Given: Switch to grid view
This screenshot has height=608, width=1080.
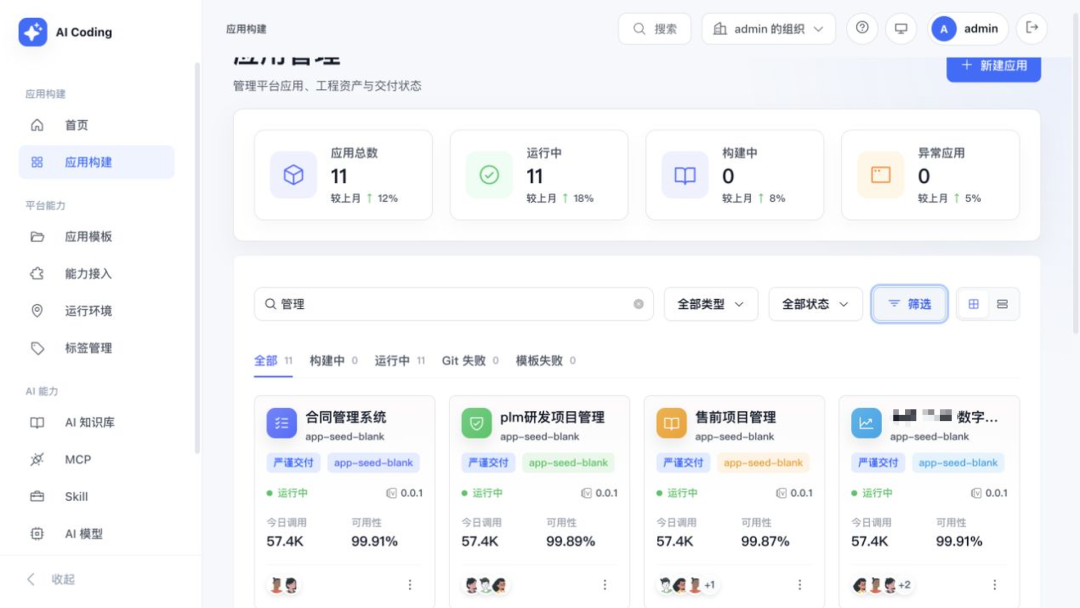Looking at the screenshot, I should (x=973, y=304).
